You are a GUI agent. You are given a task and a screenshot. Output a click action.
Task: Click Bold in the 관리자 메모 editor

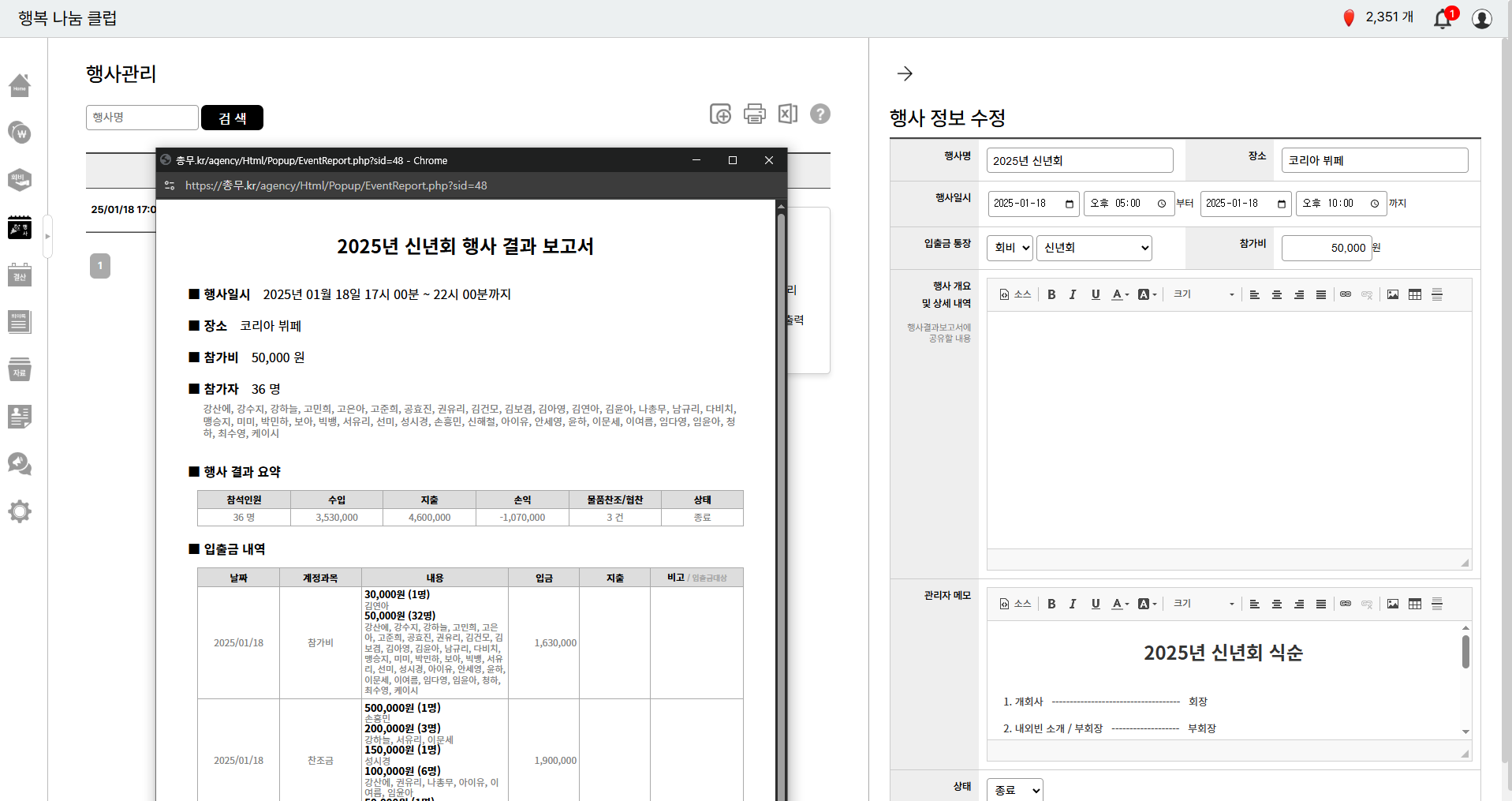click(1051, 604)
